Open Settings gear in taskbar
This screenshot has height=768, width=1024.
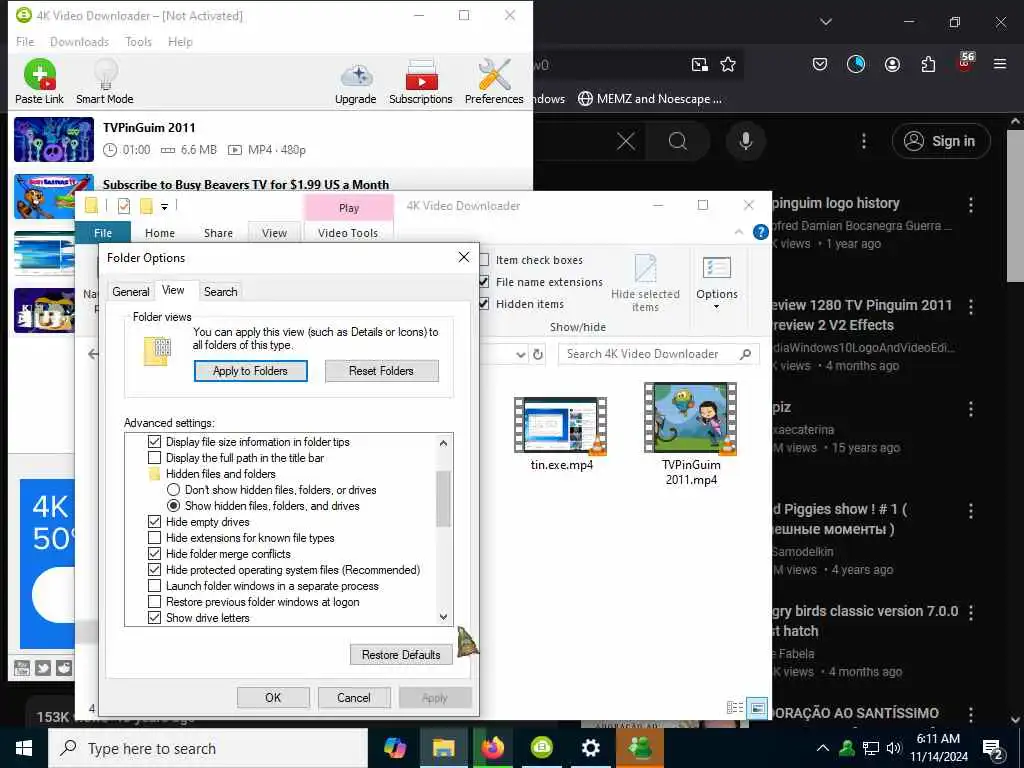[590, 748]
